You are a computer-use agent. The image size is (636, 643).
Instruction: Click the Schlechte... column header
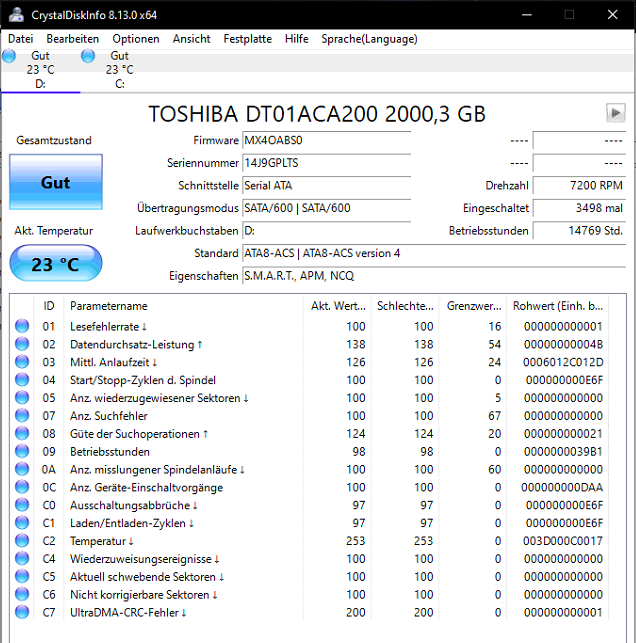(x=405, y=306)
